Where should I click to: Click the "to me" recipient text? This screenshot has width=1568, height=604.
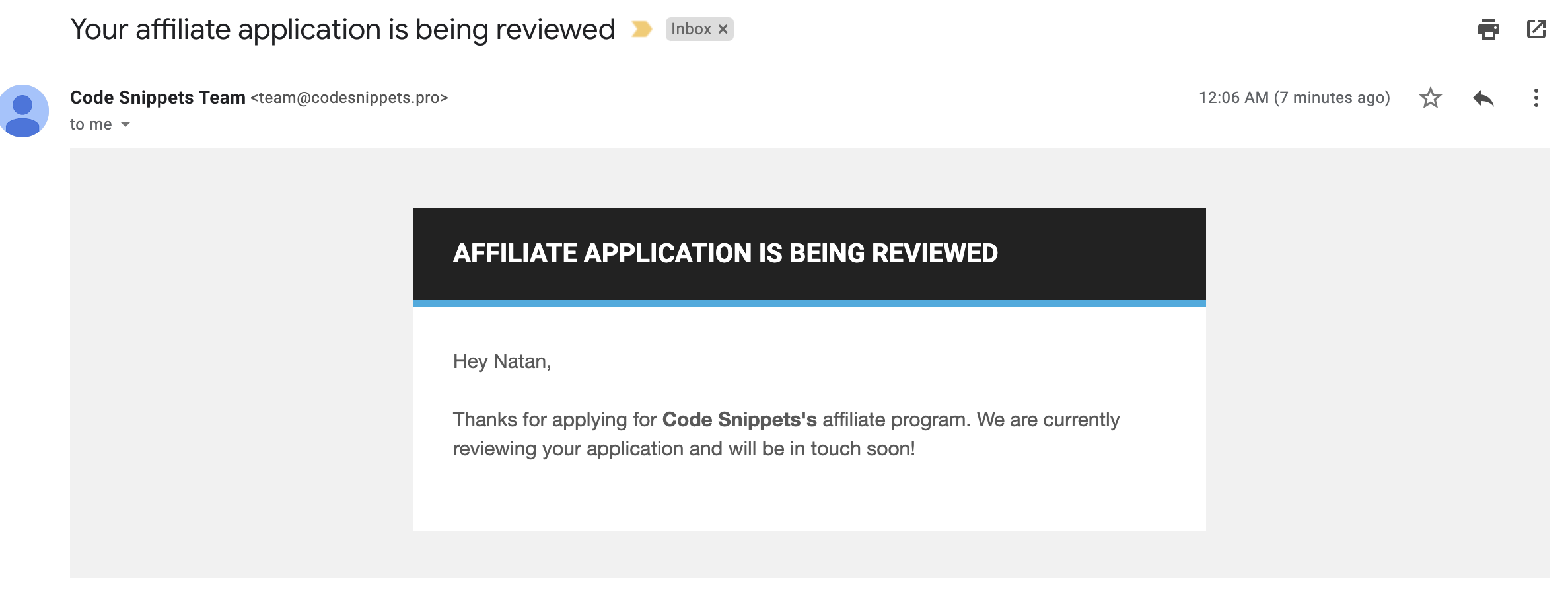pyautogui.click(x=90, y=124)
